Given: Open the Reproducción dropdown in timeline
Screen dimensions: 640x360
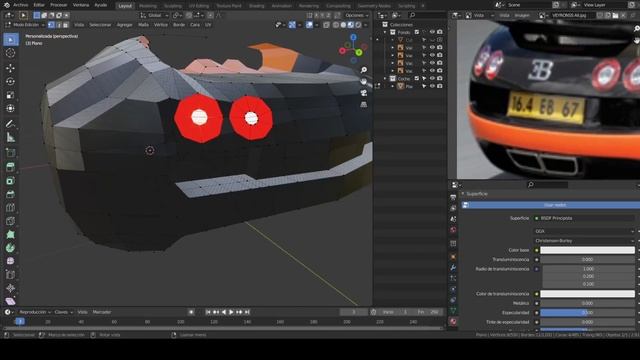Looking at the screenshot, I should click(34, 312).
